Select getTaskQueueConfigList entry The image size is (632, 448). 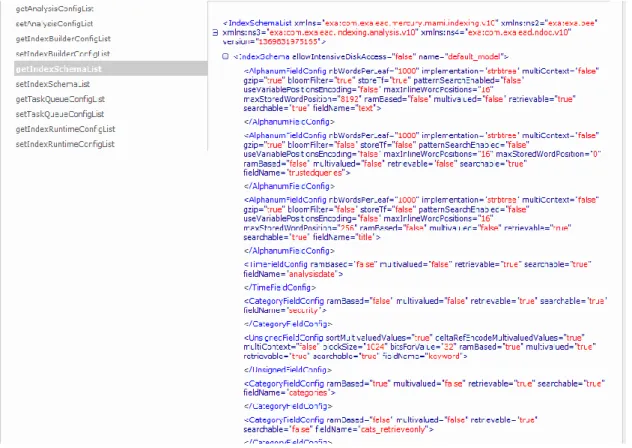(60, 99)
